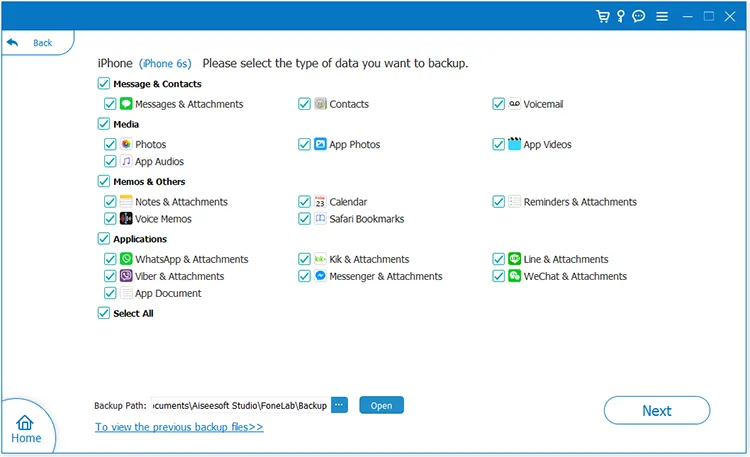Open the previous backup files link
The width and height of the screenshot is (750, 457).
[x=179, y=427]
